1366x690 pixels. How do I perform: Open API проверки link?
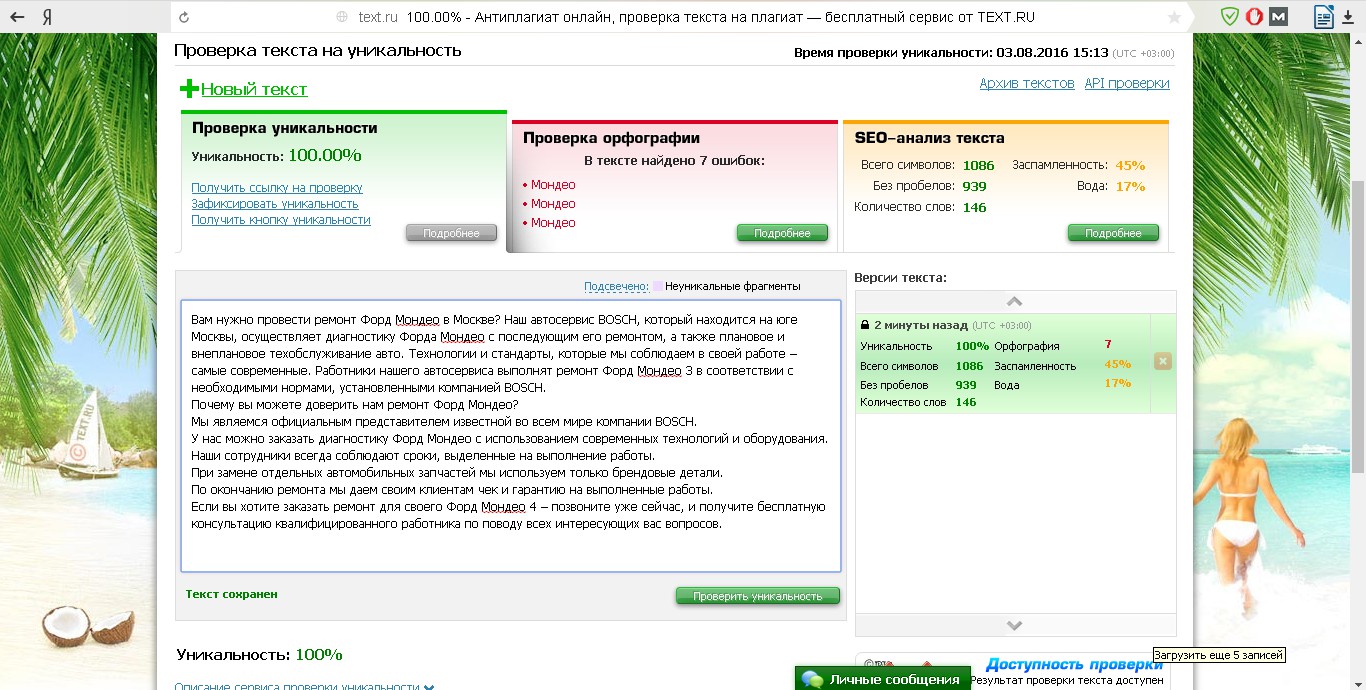(1127, 84)
